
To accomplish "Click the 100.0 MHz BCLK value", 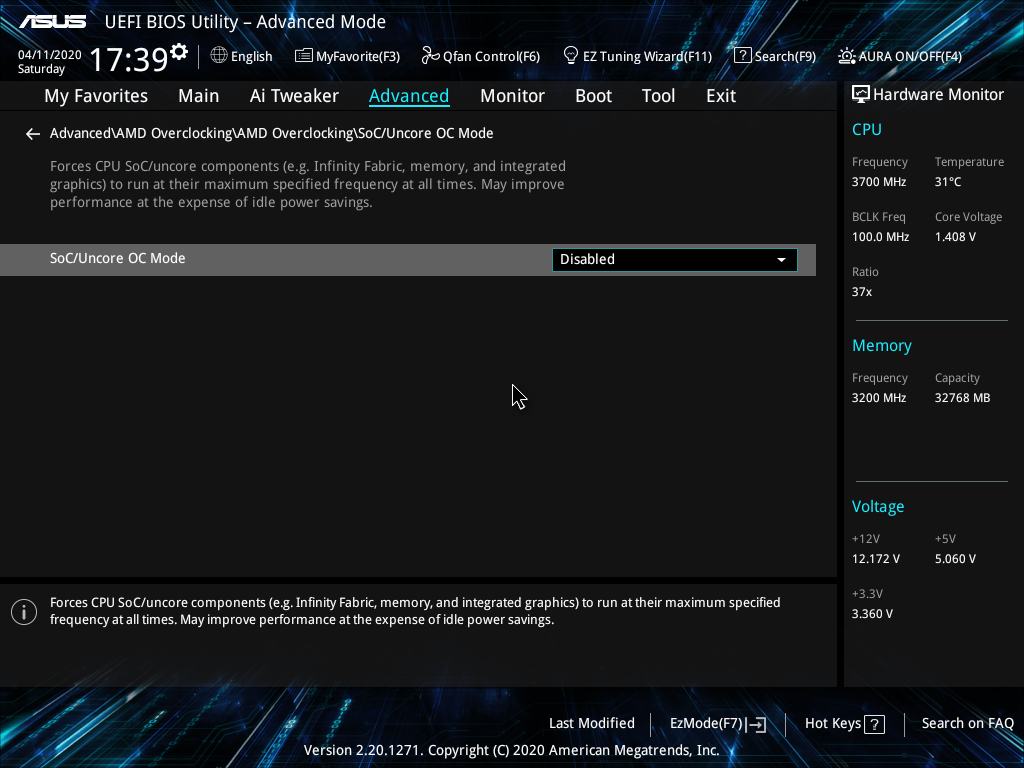I will (880, 237).
